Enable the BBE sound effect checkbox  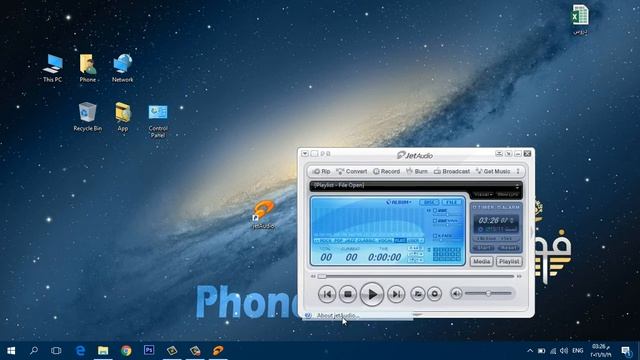435,211
